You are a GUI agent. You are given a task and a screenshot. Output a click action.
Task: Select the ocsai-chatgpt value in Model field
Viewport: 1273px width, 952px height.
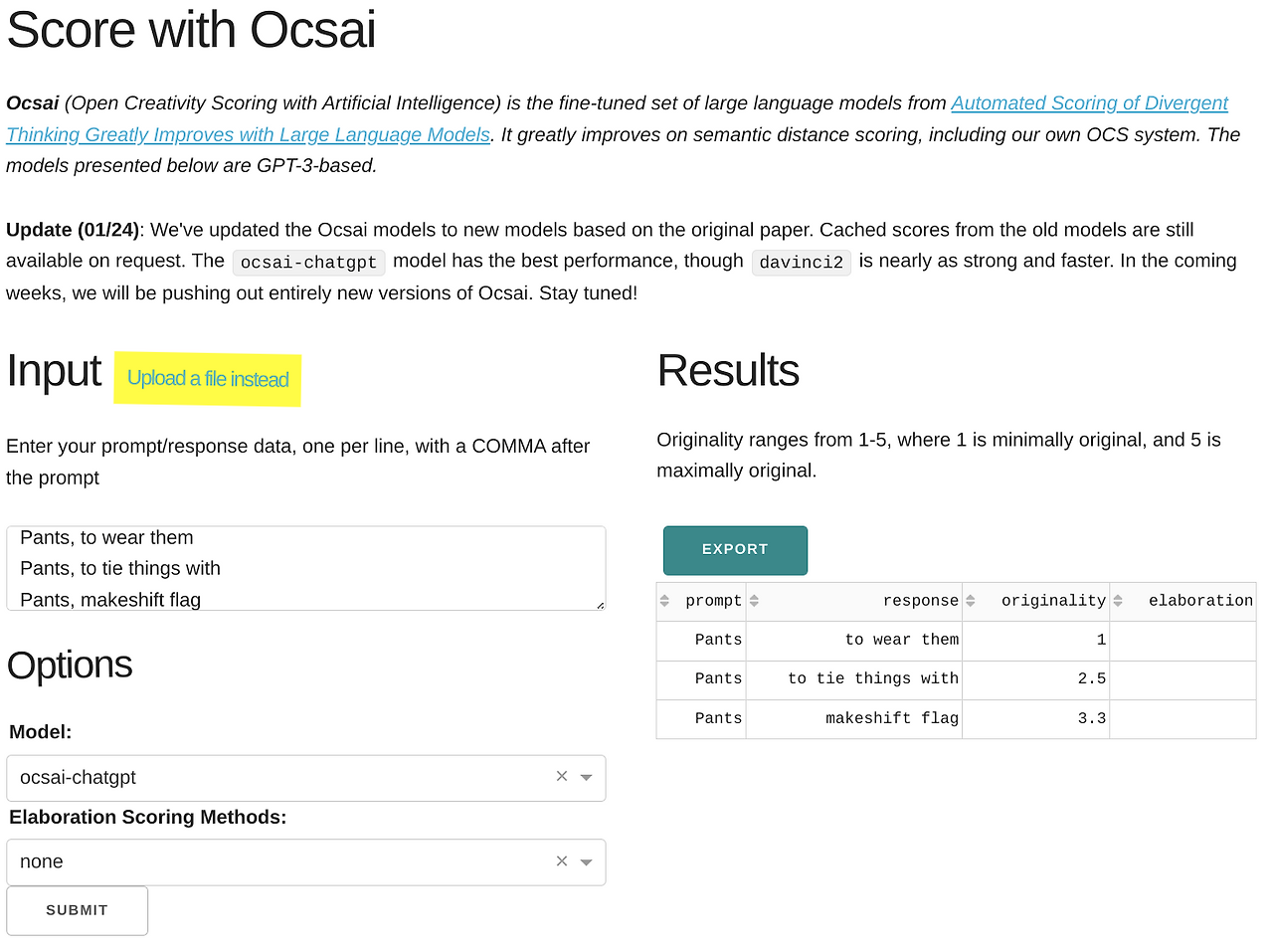[x=78, y=778]
